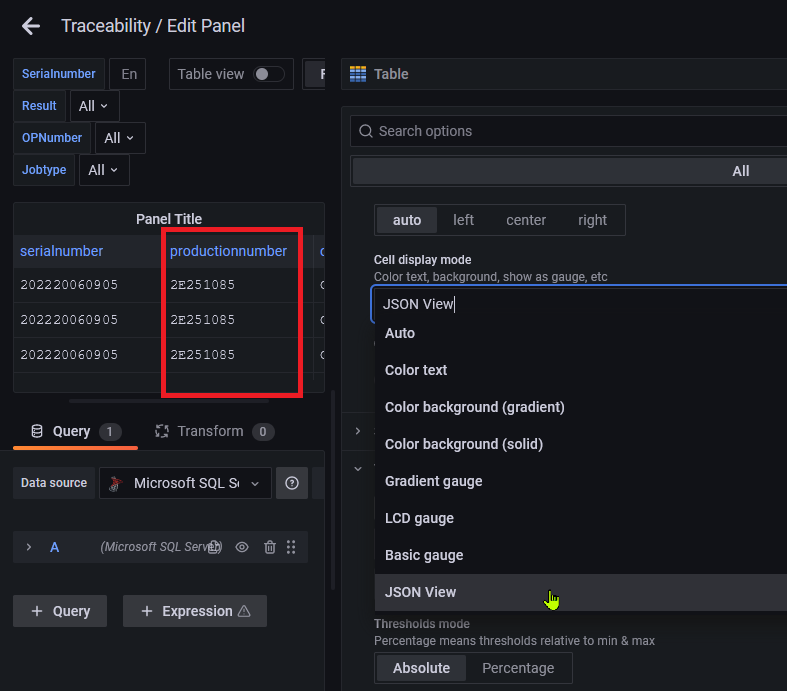Click the Transform tab icon

[162, 431]
